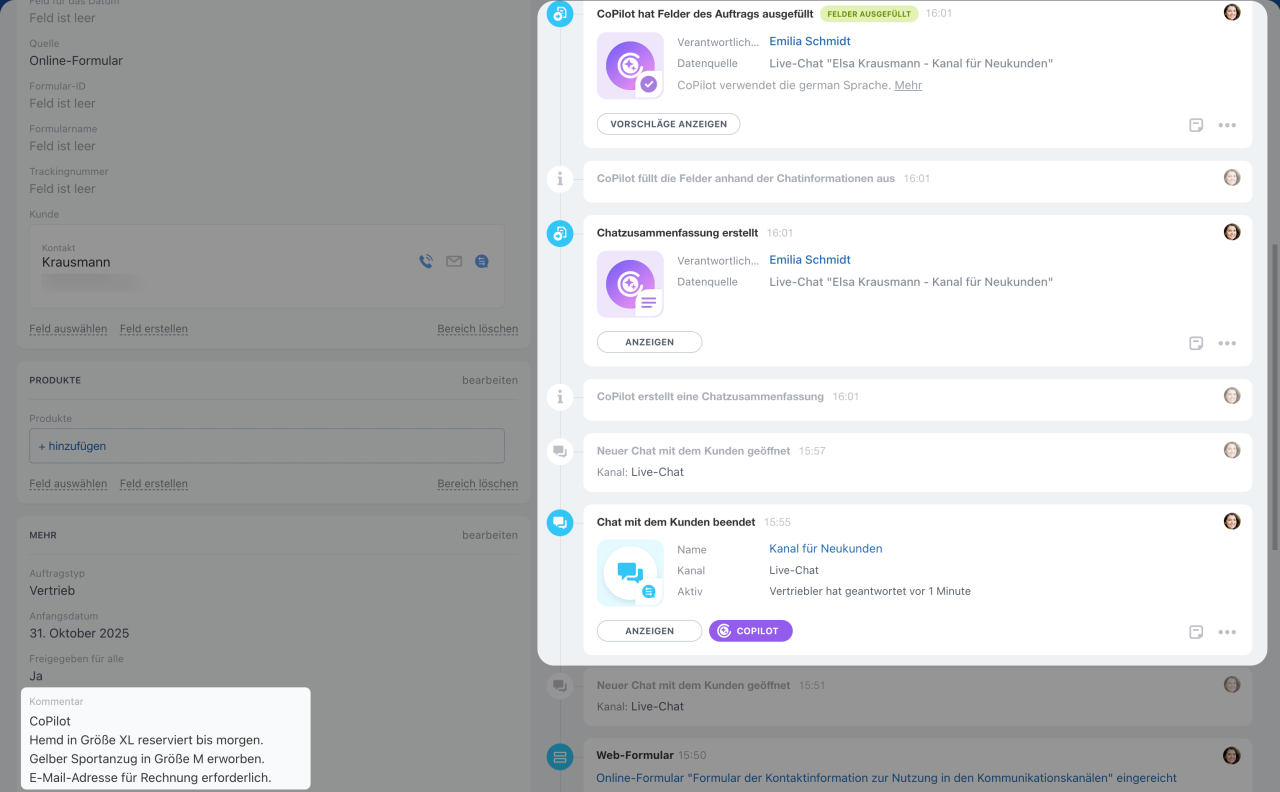This screenshot has width=1280, height=792.
Task: Open 'Kanal für Neukunden' link
Action: point(826,549)
